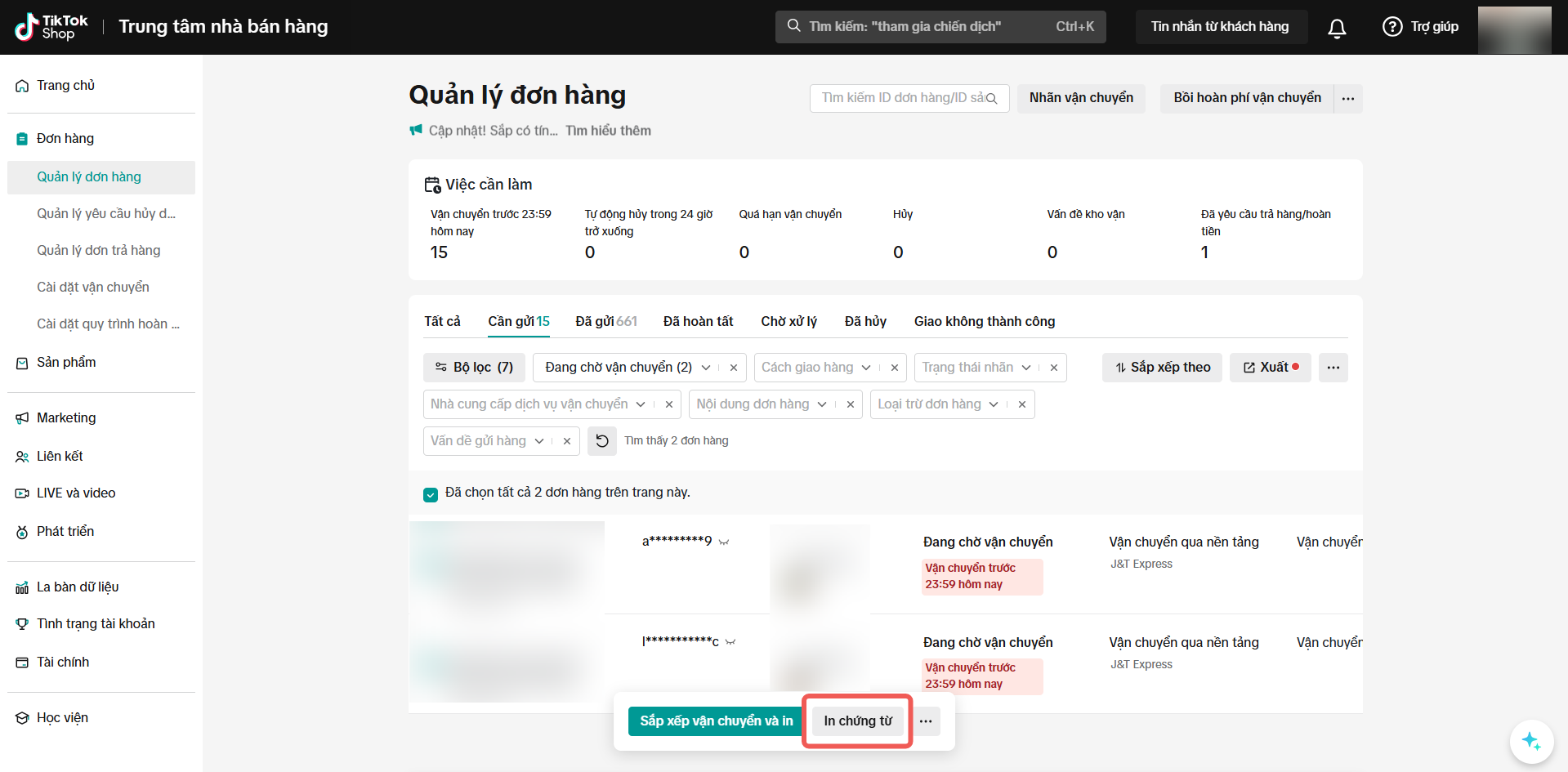Image resolution: width=1568 pixels, height=772 pixels.
Task: Open Tình trạng tài khoản in sidebar
Action: pos(96,624)
